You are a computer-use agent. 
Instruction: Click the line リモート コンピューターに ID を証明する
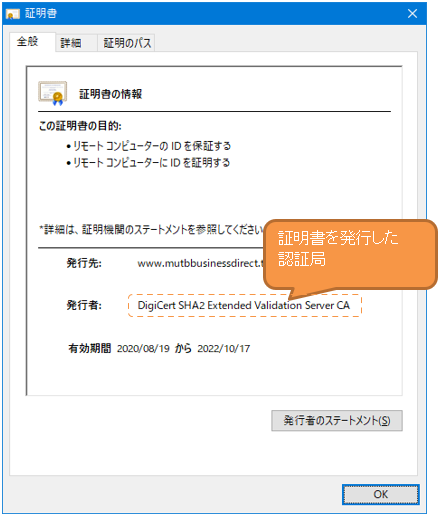(x=151, y=163)
